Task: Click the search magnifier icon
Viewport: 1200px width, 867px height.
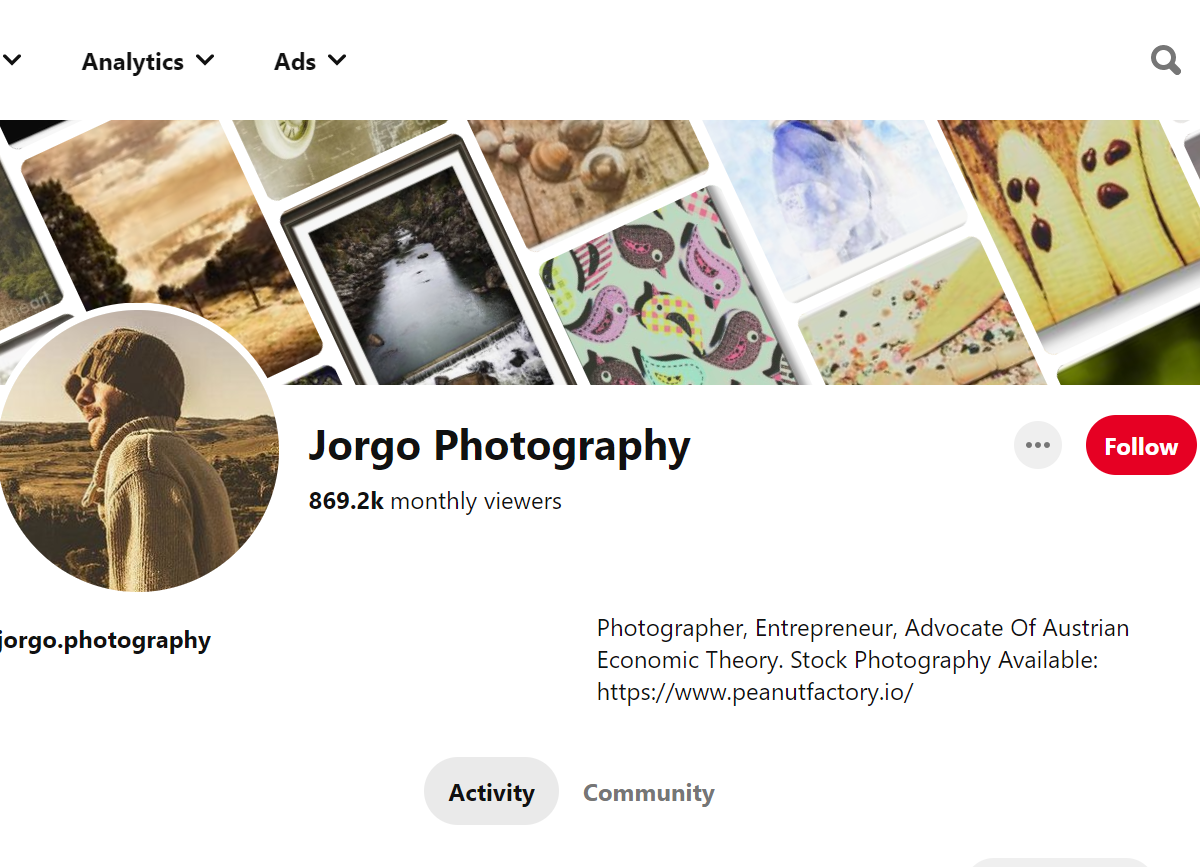Action: coord(1165,61)
